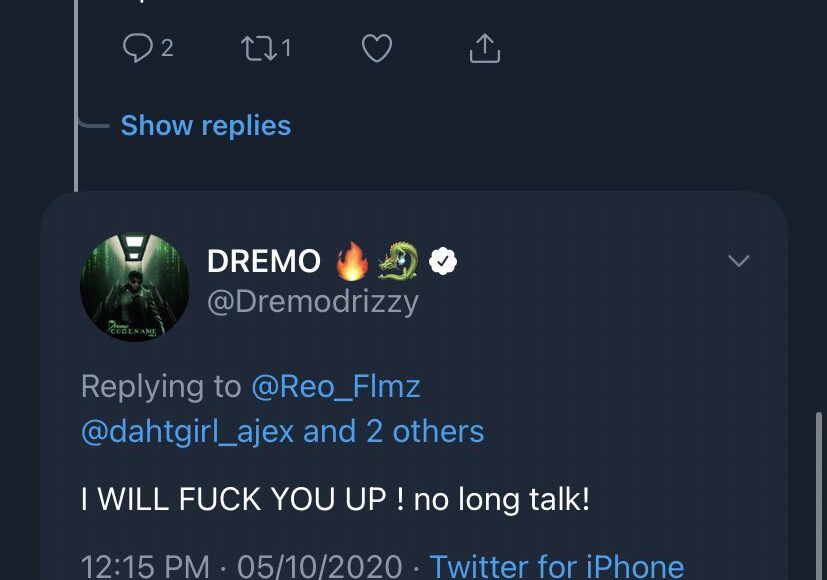
Task: Click the 12:15 PM timestamp
Action: [x=145, y=566]
